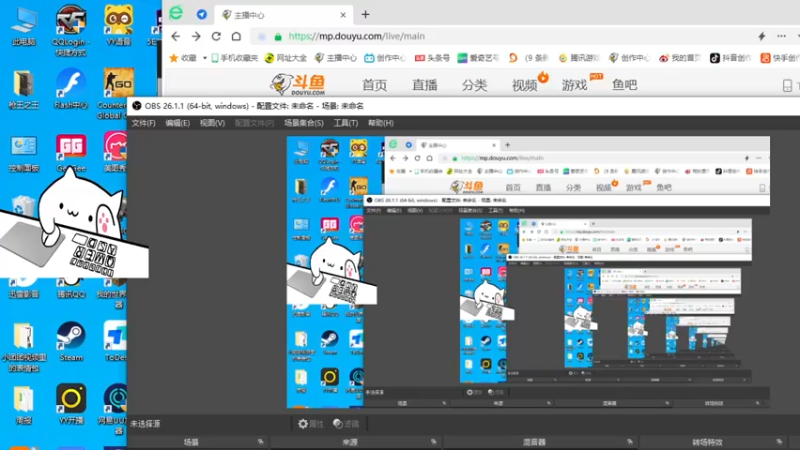Open a new browser tab with the plus button
The height and width of the screenshot is (450, 800).
[x=365, y=15]
